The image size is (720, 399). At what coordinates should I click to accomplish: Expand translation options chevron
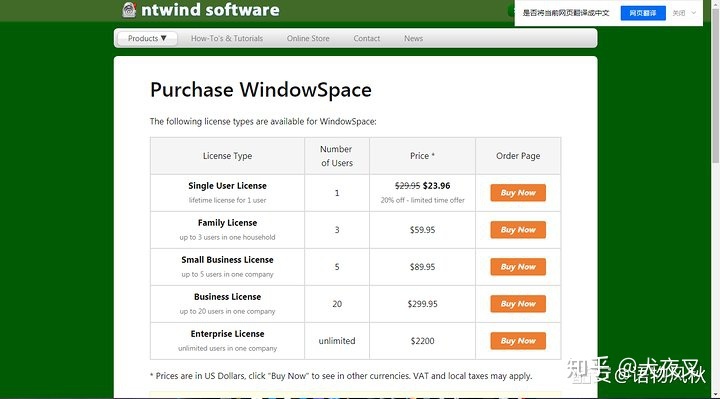coord(693,13)
